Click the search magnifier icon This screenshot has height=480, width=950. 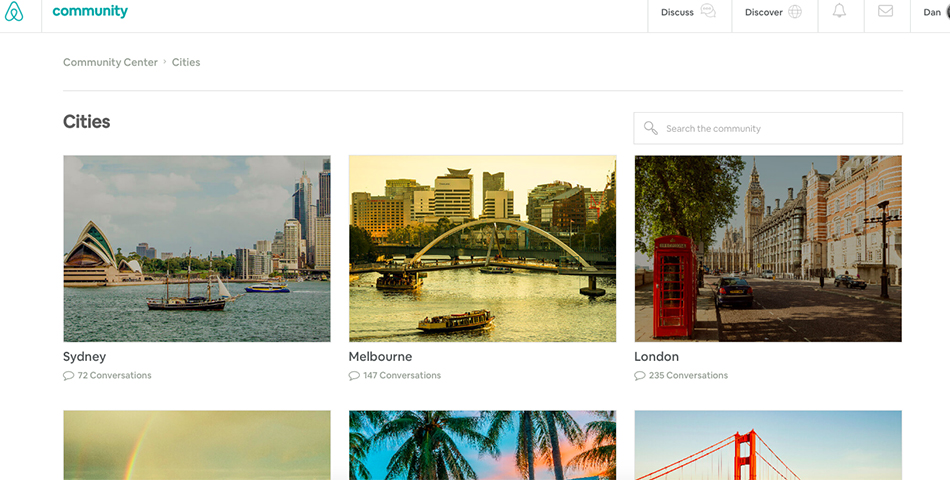tap(651, 128)
